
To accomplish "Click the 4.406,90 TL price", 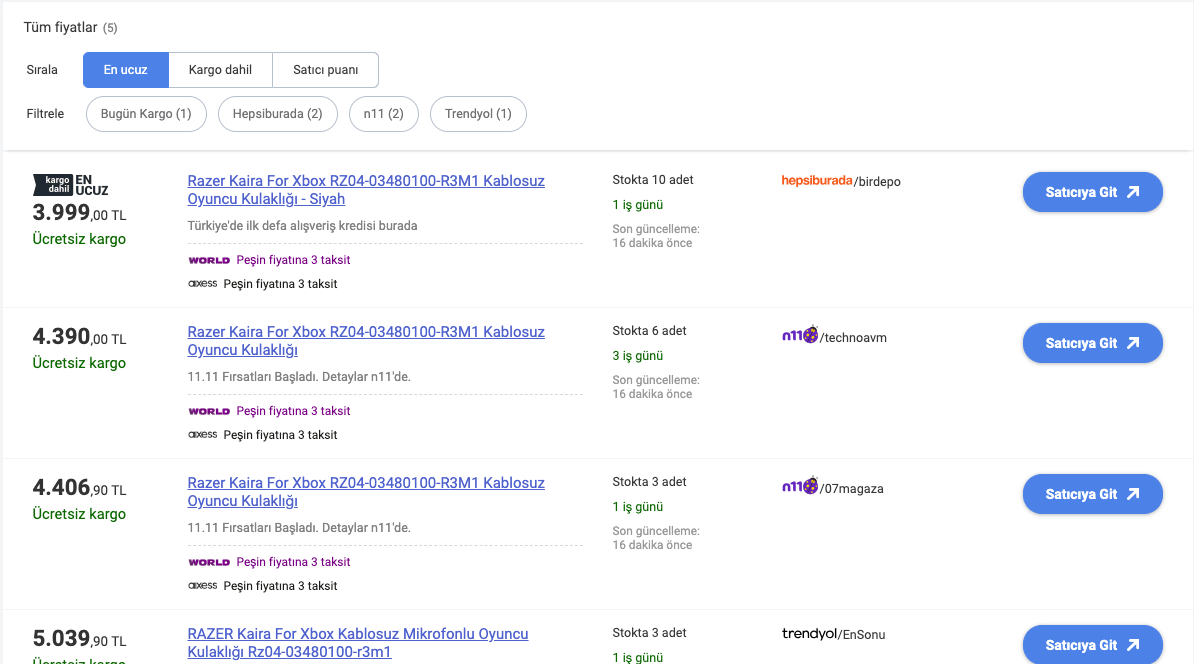I will [79, 487].
